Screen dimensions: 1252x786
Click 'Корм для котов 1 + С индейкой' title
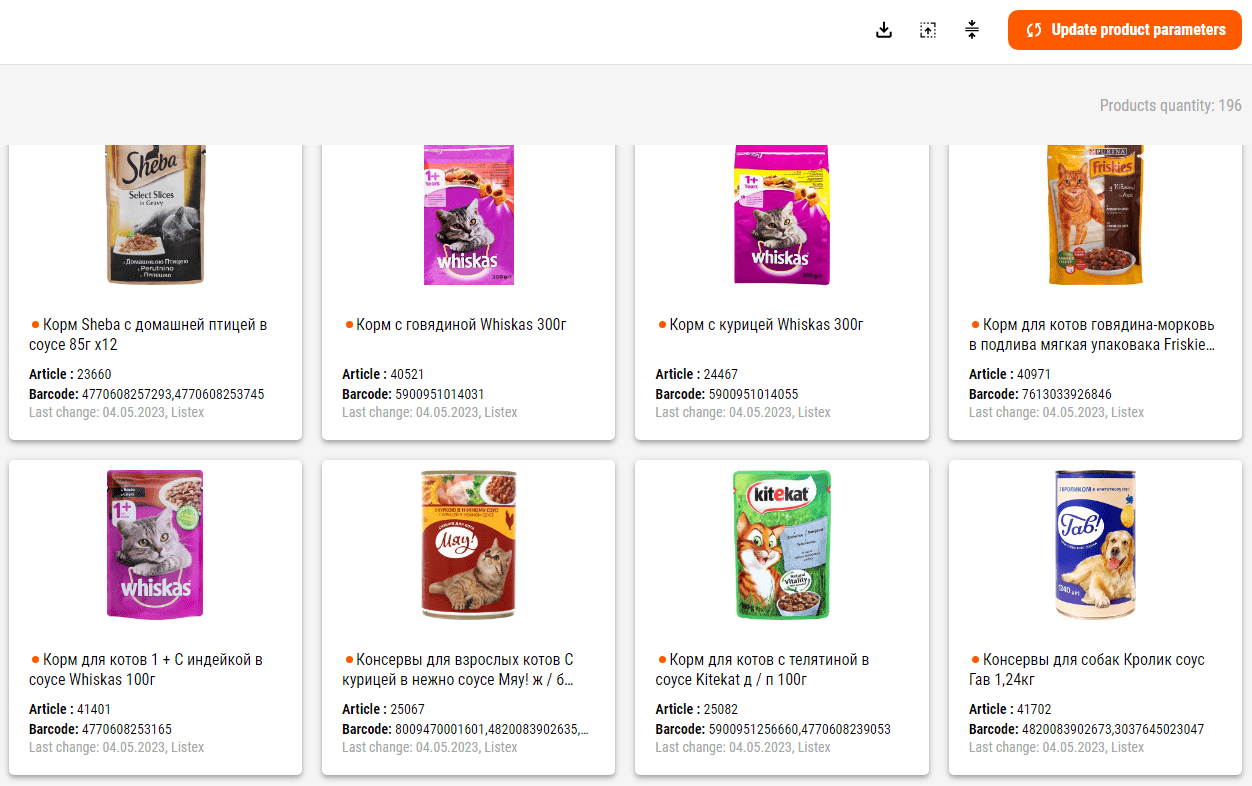tap(146, 670)
